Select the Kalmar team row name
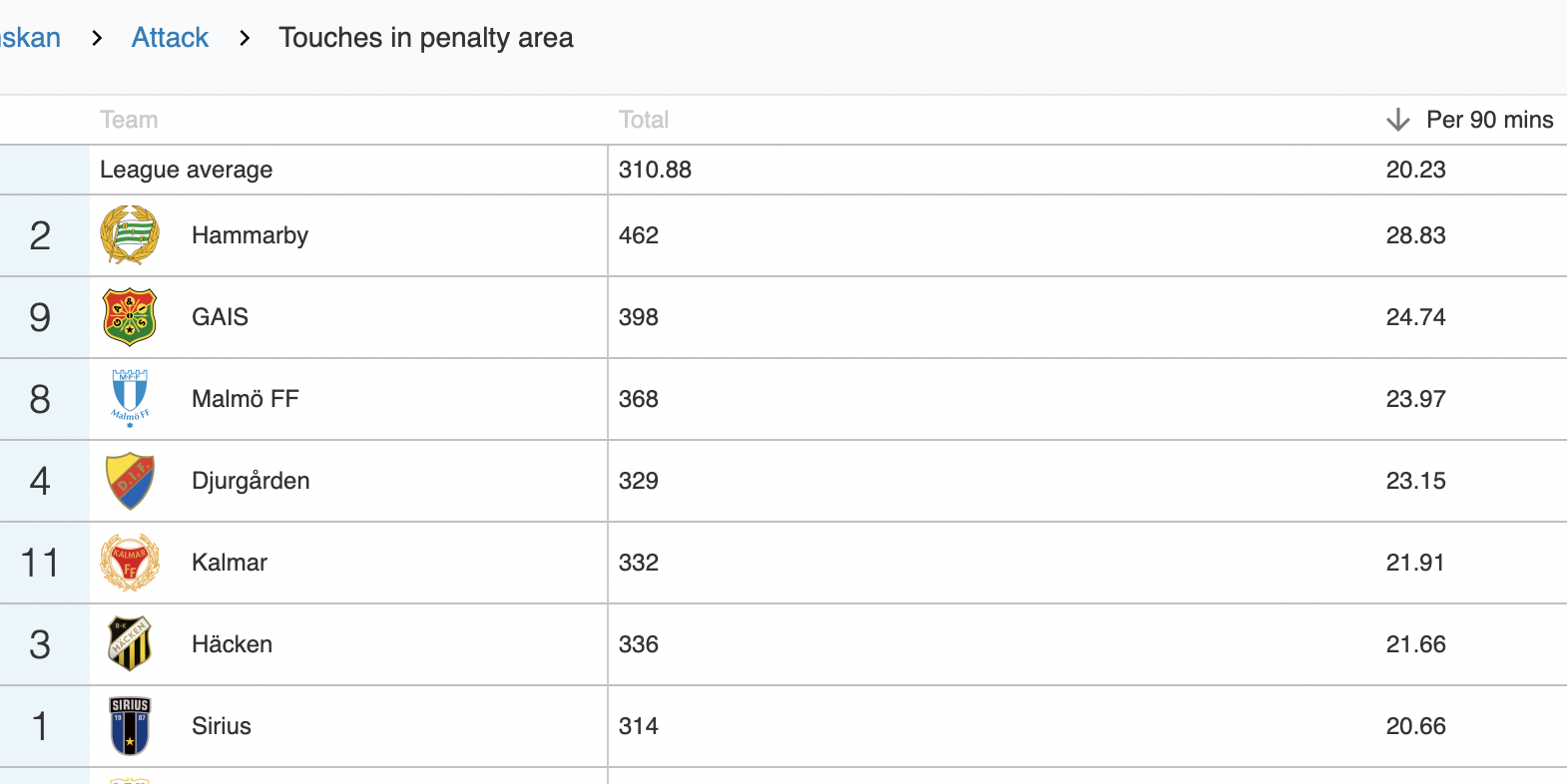Image resolution: width=1567 pixels, height=784 pixels. click(x=230, y=563)
